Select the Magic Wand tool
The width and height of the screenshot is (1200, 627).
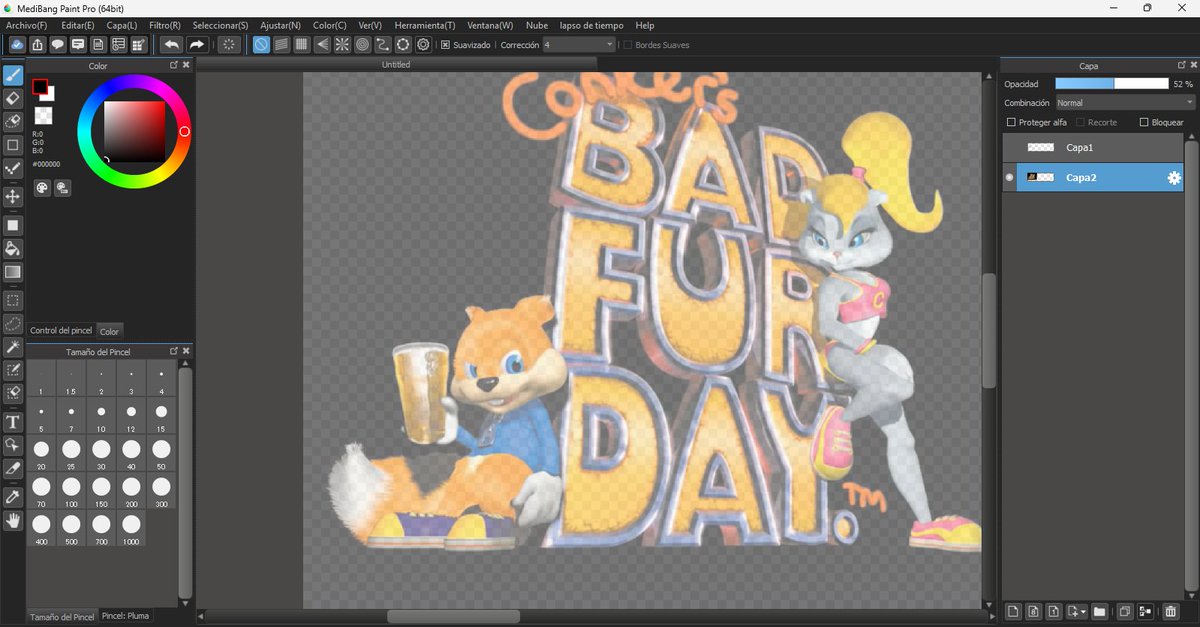[13, 348]
